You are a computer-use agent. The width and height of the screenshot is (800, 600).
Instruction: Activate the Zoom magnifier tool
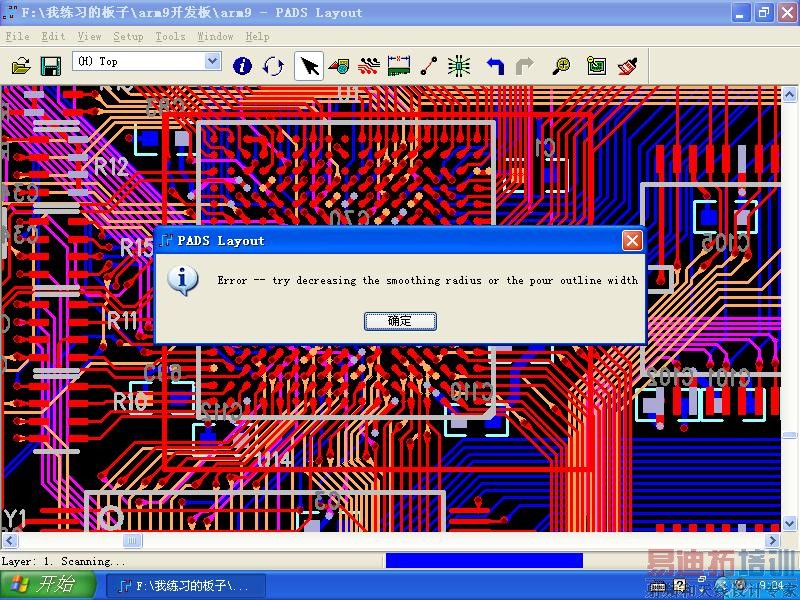[x=561, y=66]
